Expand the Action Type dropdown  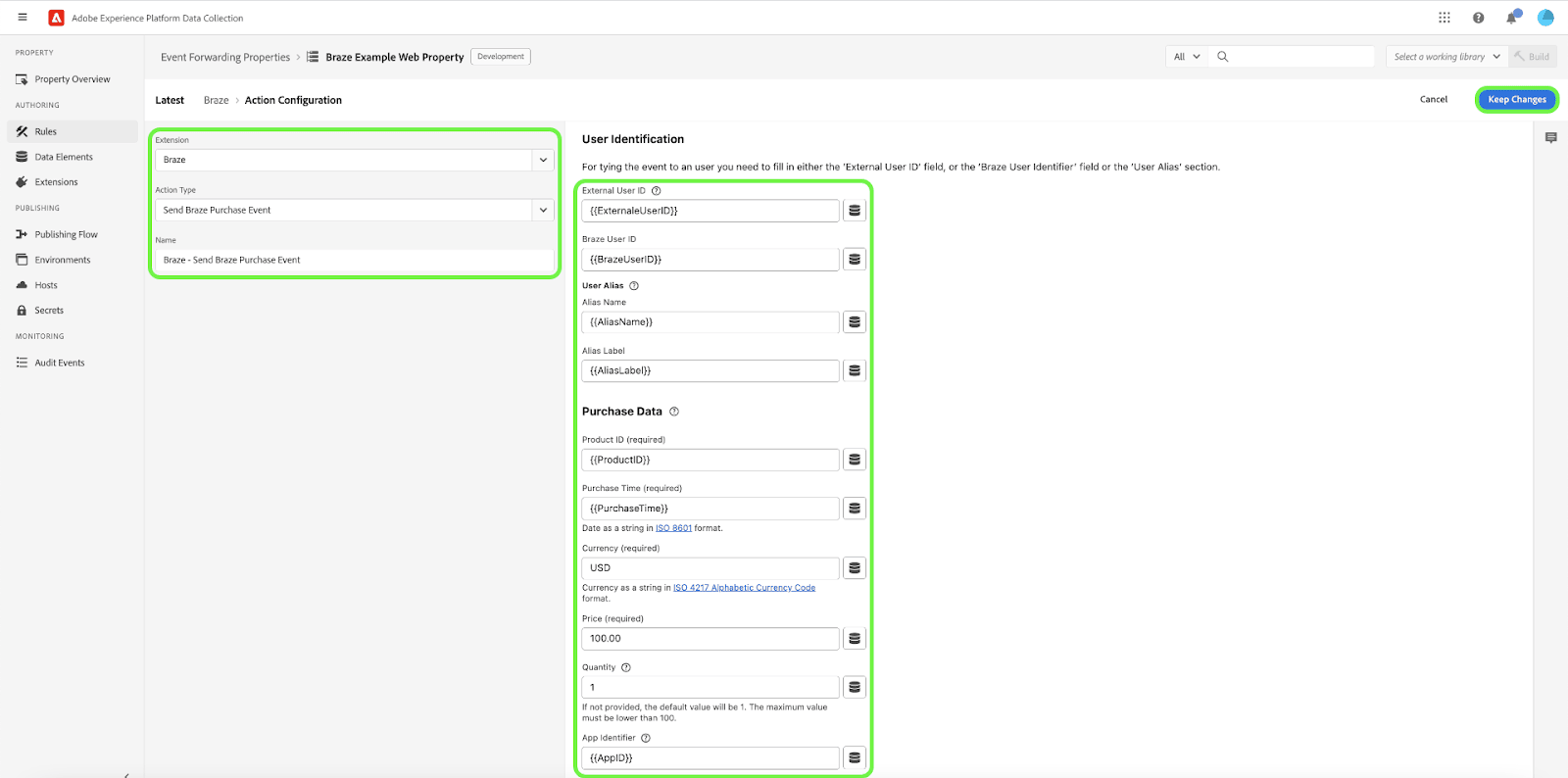[543, 210]
